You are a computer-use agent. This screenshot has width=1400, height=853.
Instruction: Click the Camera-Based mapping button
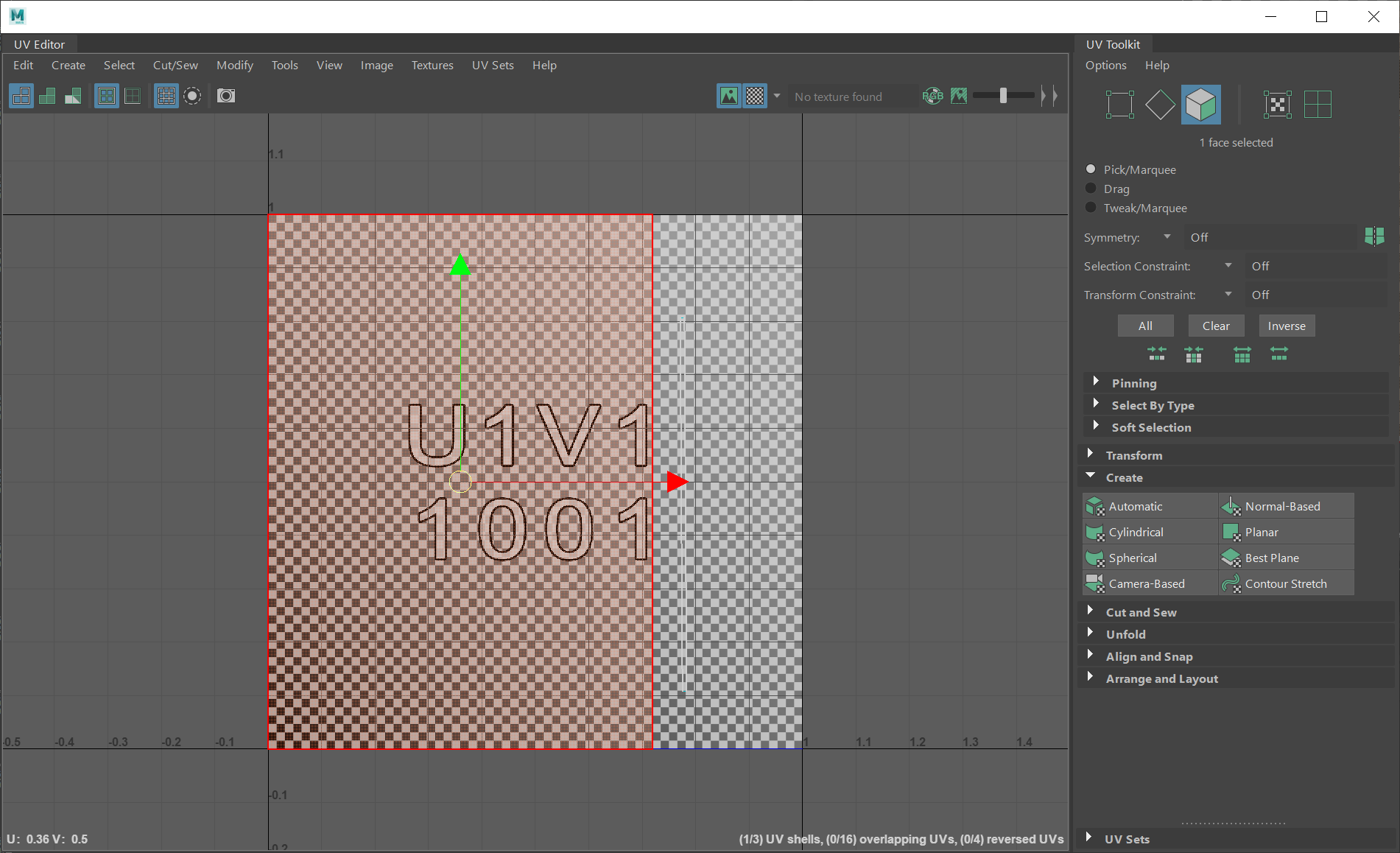coord(1150,583)
